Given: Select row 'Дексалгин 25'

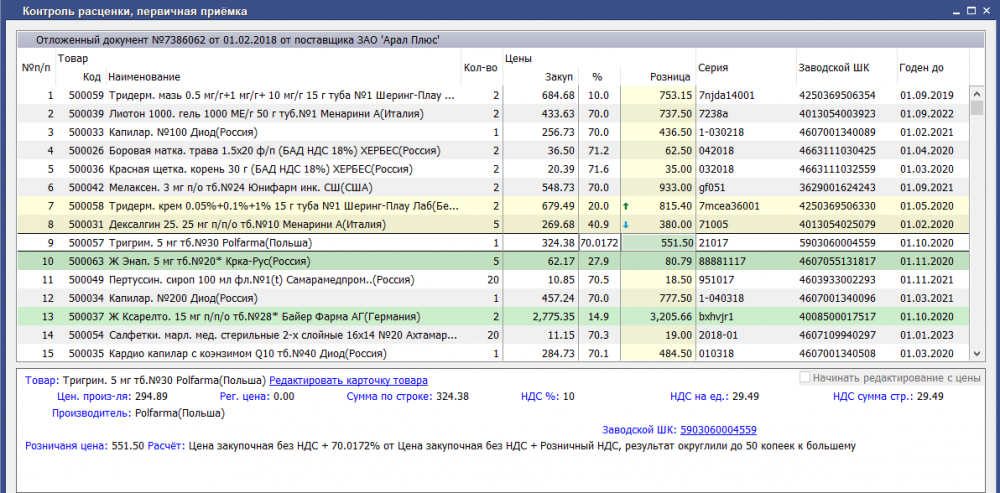Looking at the screenshot, I should tap(494, 224).
